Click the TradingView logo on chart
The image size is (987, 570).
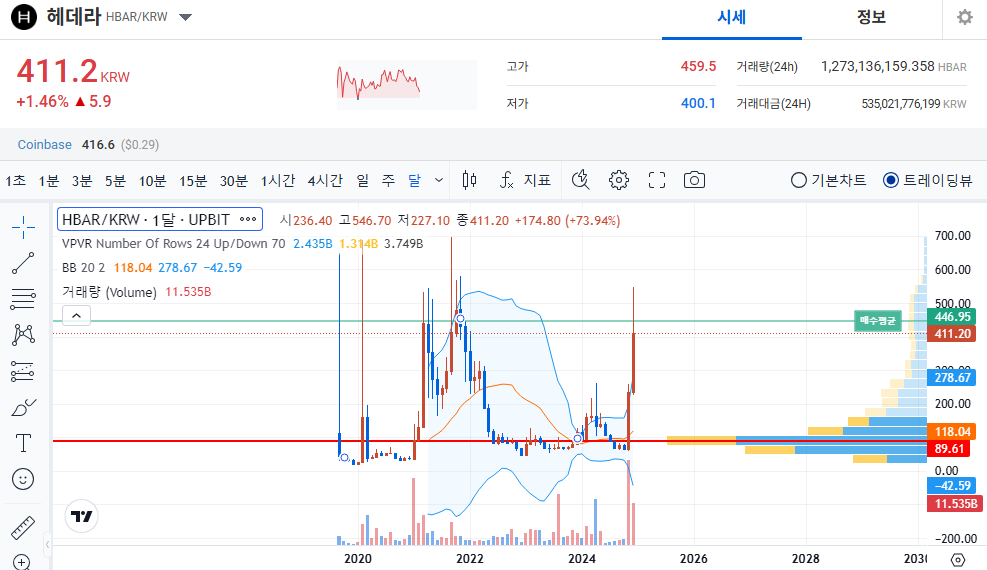coord(81,517)
